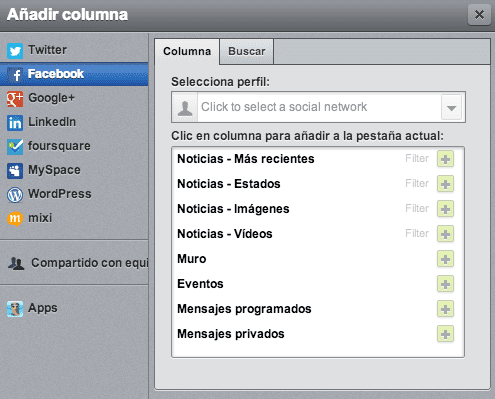
Task: Click the 'Eventos' column label
Action: (x=200, y=284)
